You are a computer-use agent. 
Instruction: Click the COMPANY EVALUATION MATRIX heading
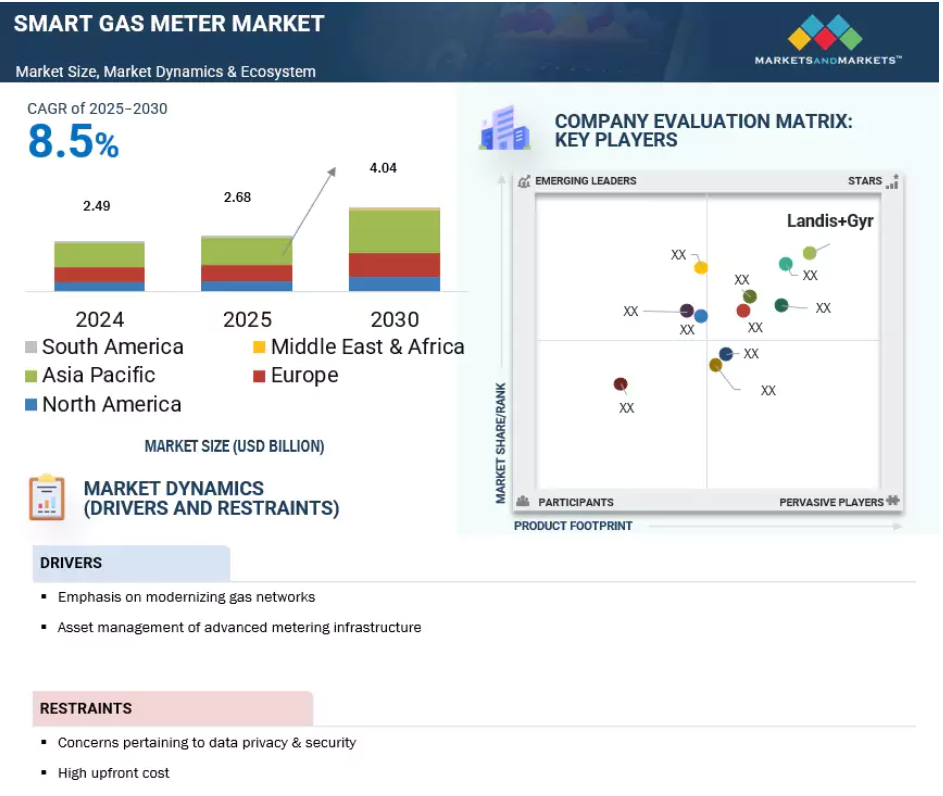703,130
